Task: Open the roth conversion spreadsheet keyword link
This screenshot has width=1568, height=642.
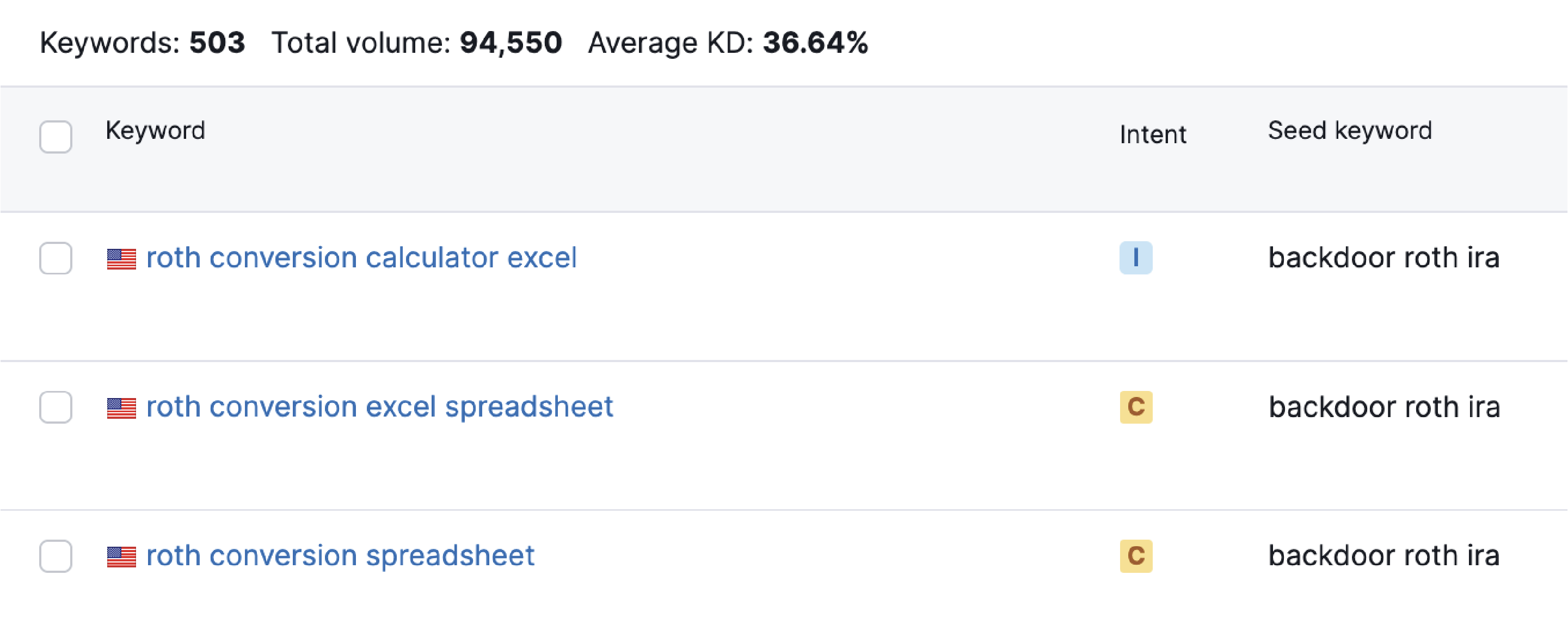Action: click(x=340, y=555)
